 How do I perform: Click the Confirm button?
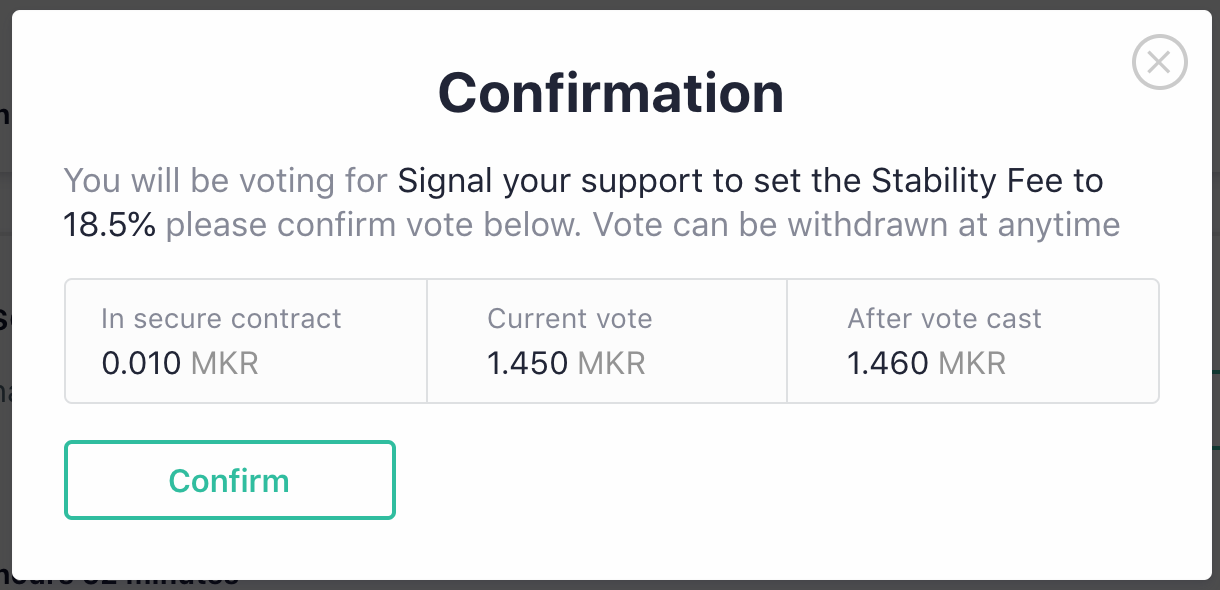pos(230,480)
